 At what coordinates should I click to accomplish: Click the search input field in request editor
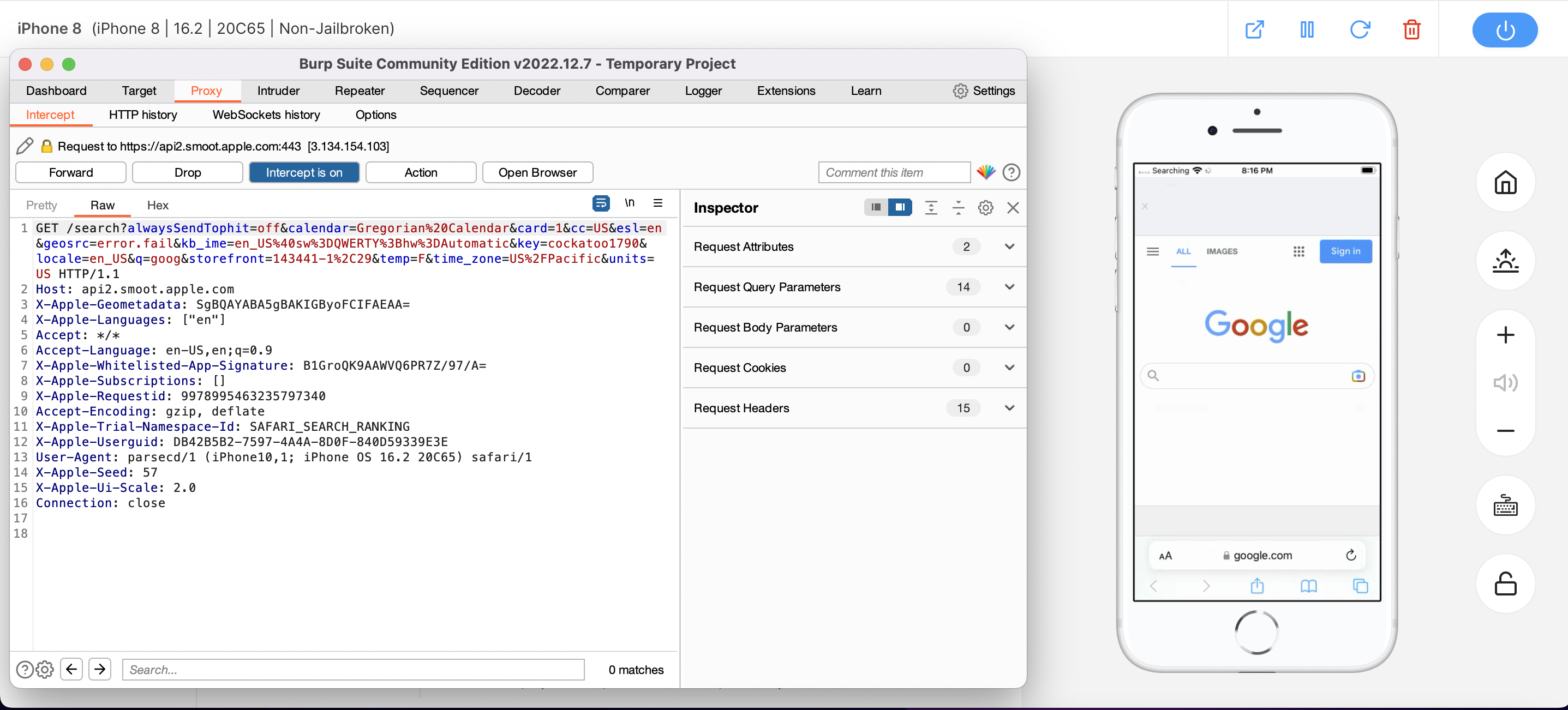tap(352, 670)
